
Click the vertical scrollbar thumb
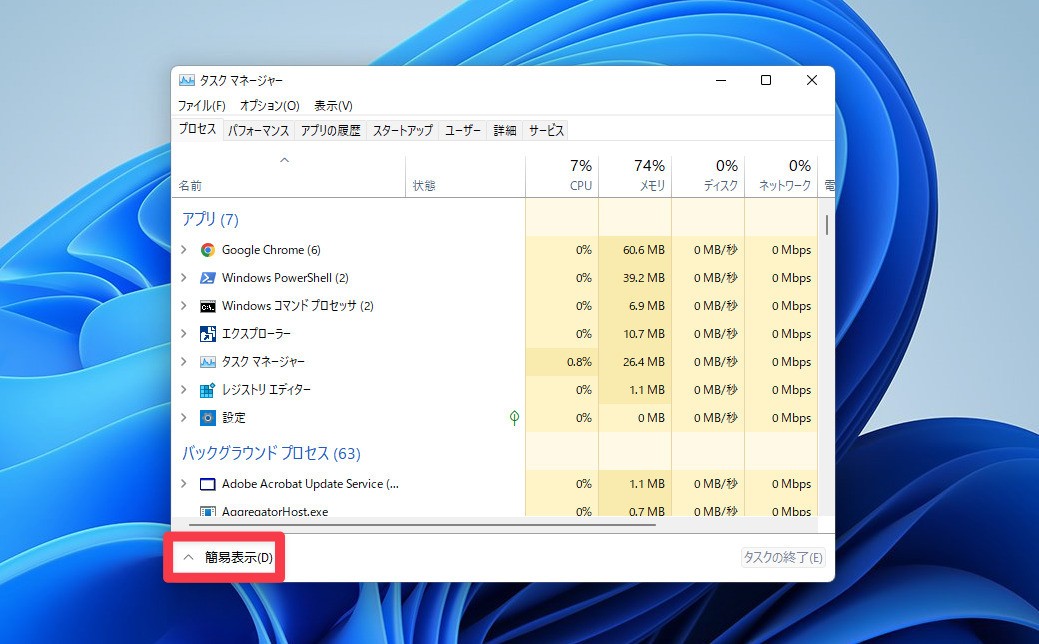coord(827,224)
